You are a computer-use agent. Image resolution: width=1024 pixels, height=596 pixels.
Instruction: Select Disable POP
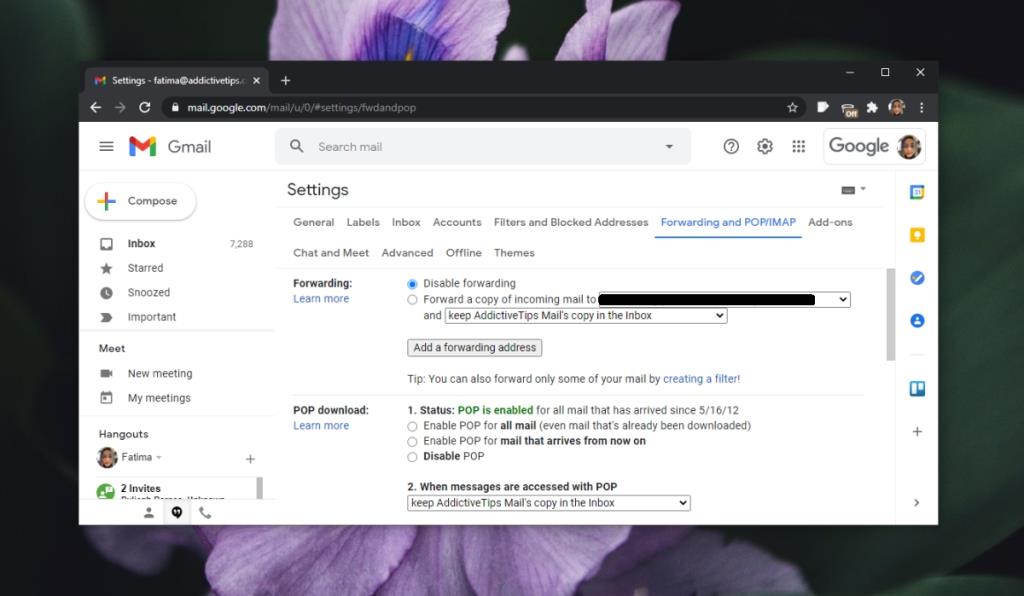point(411,456)
